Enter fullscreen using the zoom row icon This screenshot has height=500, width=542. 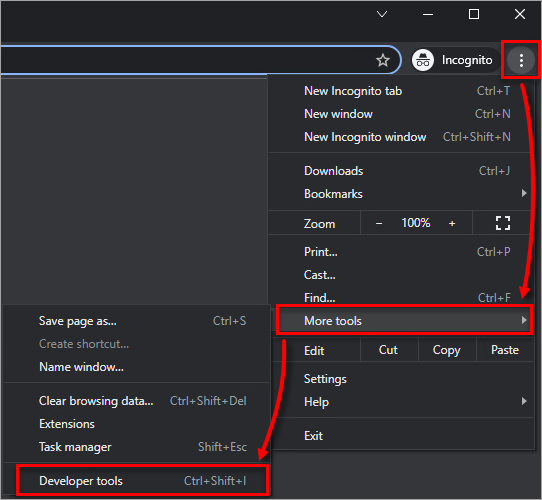pyautogui.click(x=503, y=223)
